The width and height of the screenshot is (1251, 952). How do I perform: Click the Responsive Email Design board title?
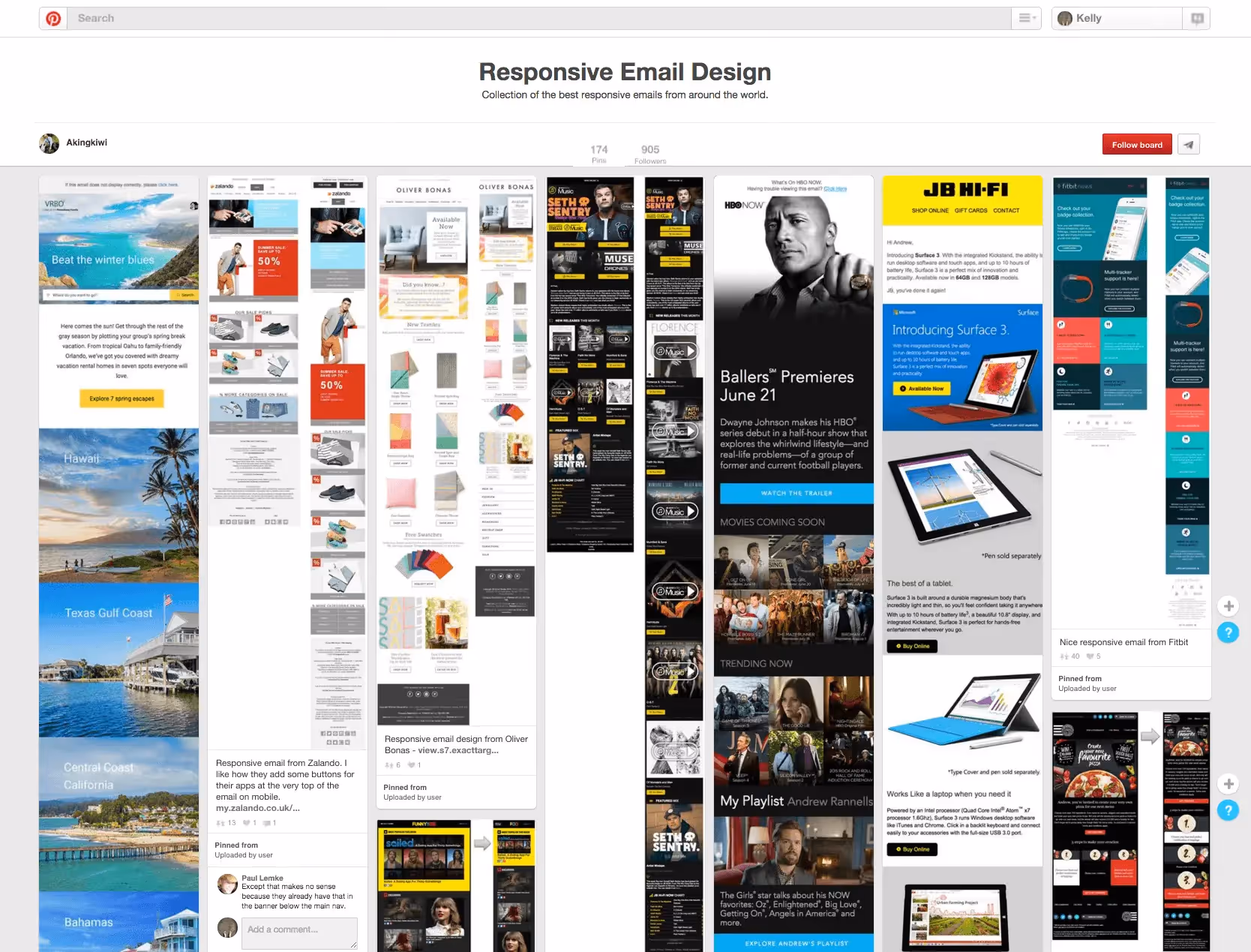click(x=625, y=71)
